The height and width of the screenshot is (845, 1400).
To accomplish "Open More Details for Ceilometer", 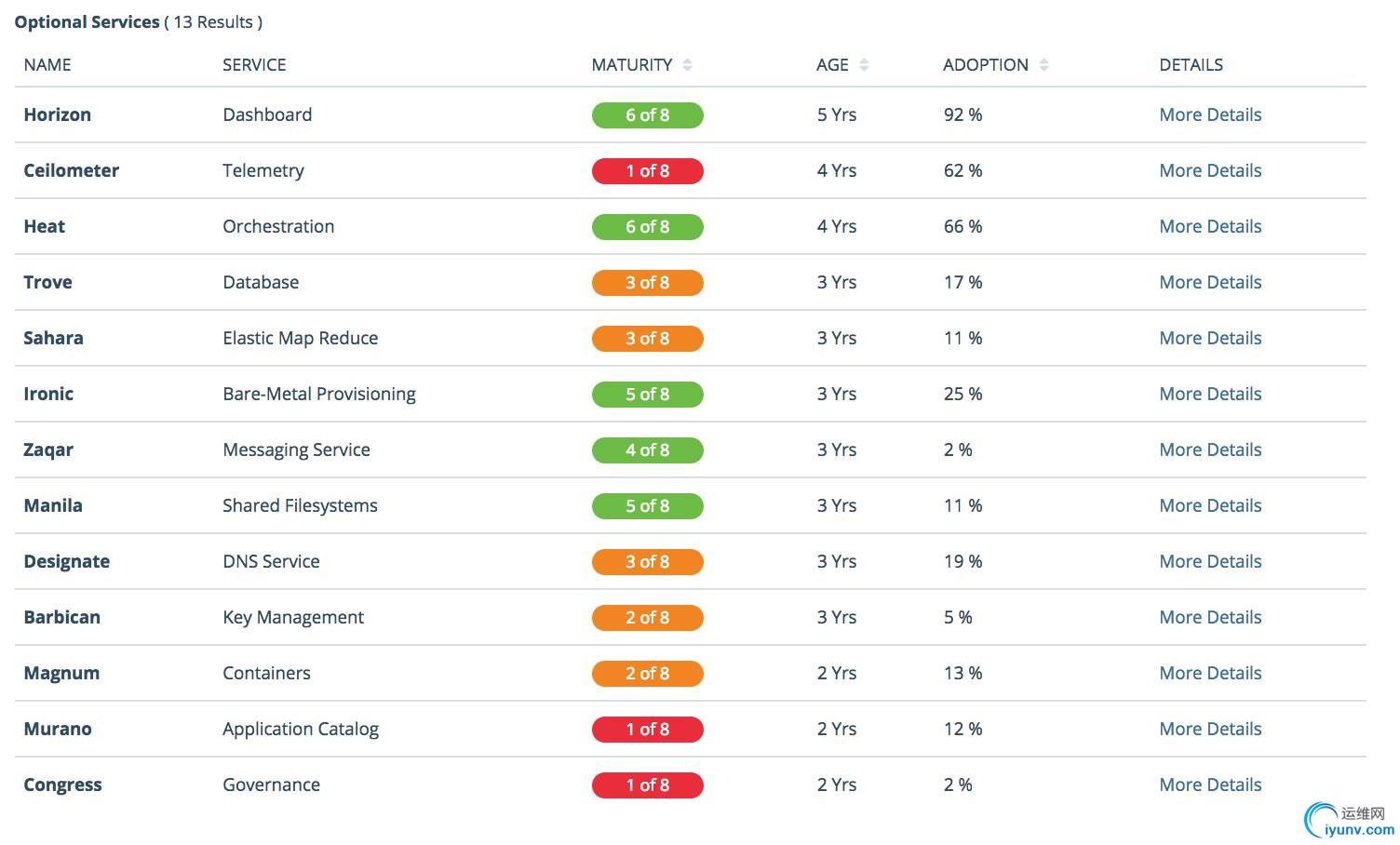I will click(x=1210, y=171).
